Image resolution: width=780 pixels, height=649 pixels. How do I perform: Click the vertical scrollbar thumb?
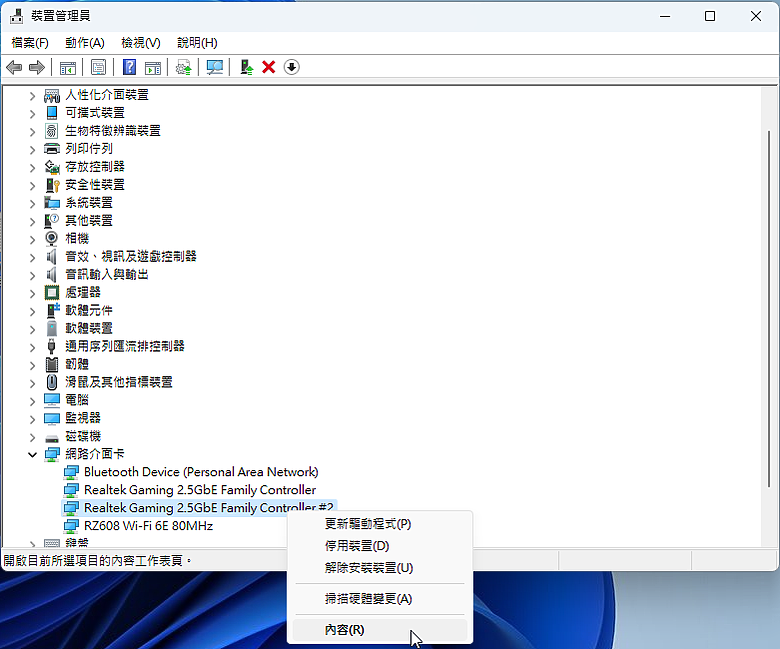pyautogui.click(x=769, y=308)
